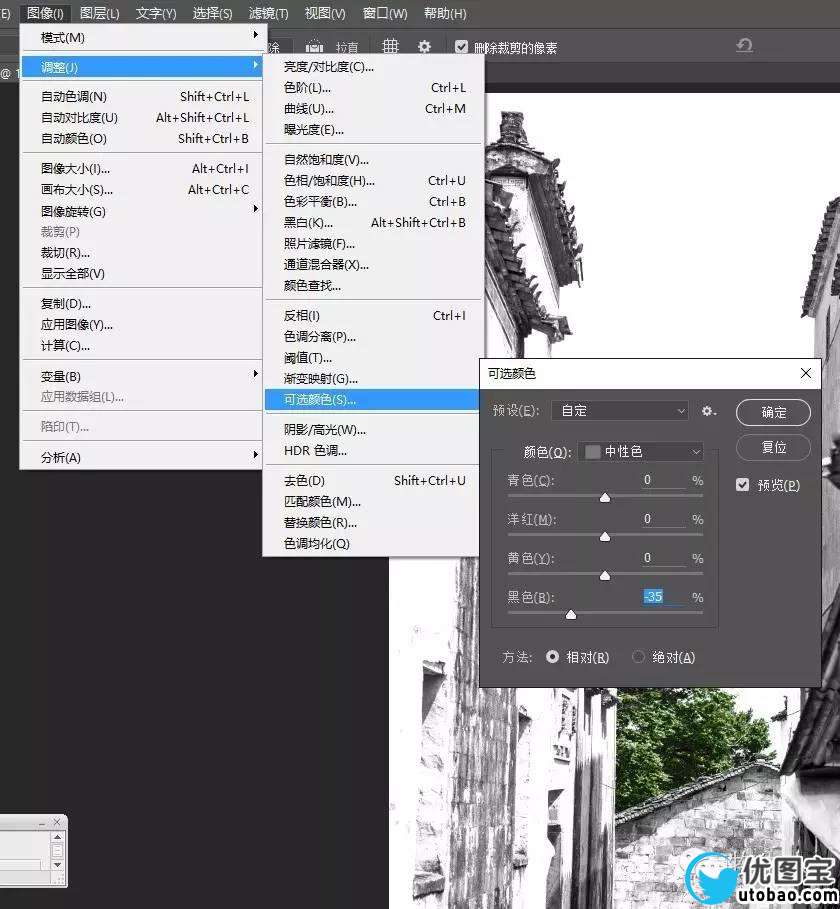Open the 预设 preset dropdown
This screenshot has height=909, width=840.
point(620,411)
